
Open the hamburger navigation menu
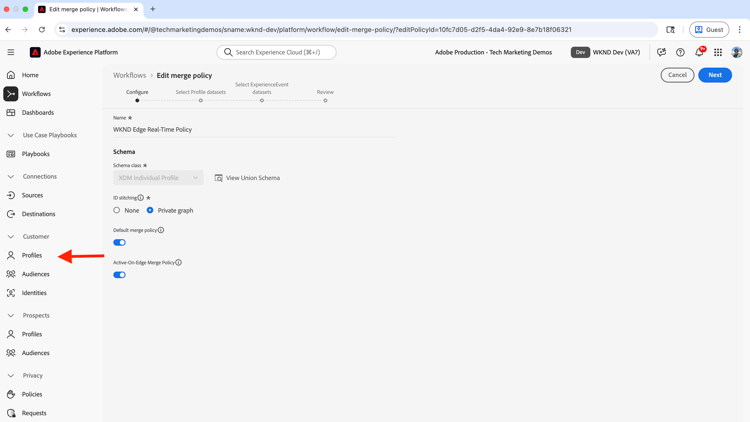point(11,52)
